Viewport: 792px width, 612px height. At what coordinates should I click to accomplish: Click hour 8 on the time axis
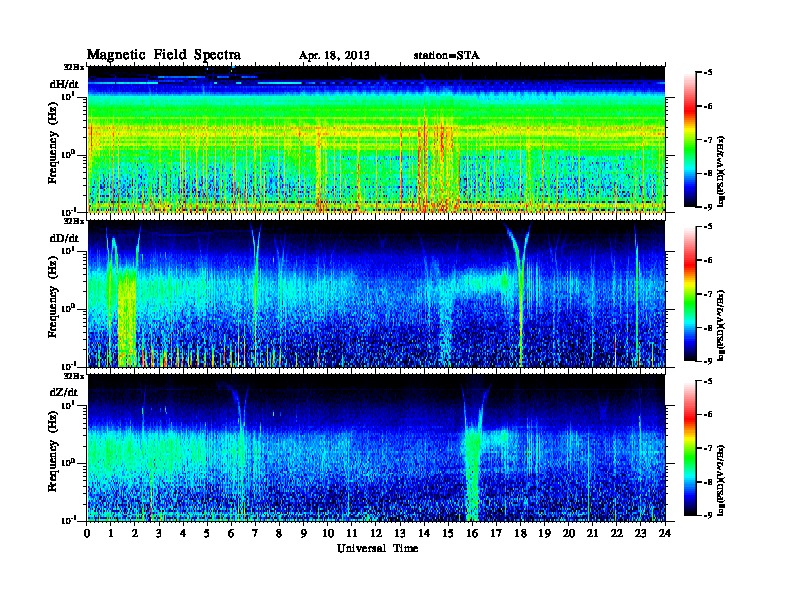[280, 534]
